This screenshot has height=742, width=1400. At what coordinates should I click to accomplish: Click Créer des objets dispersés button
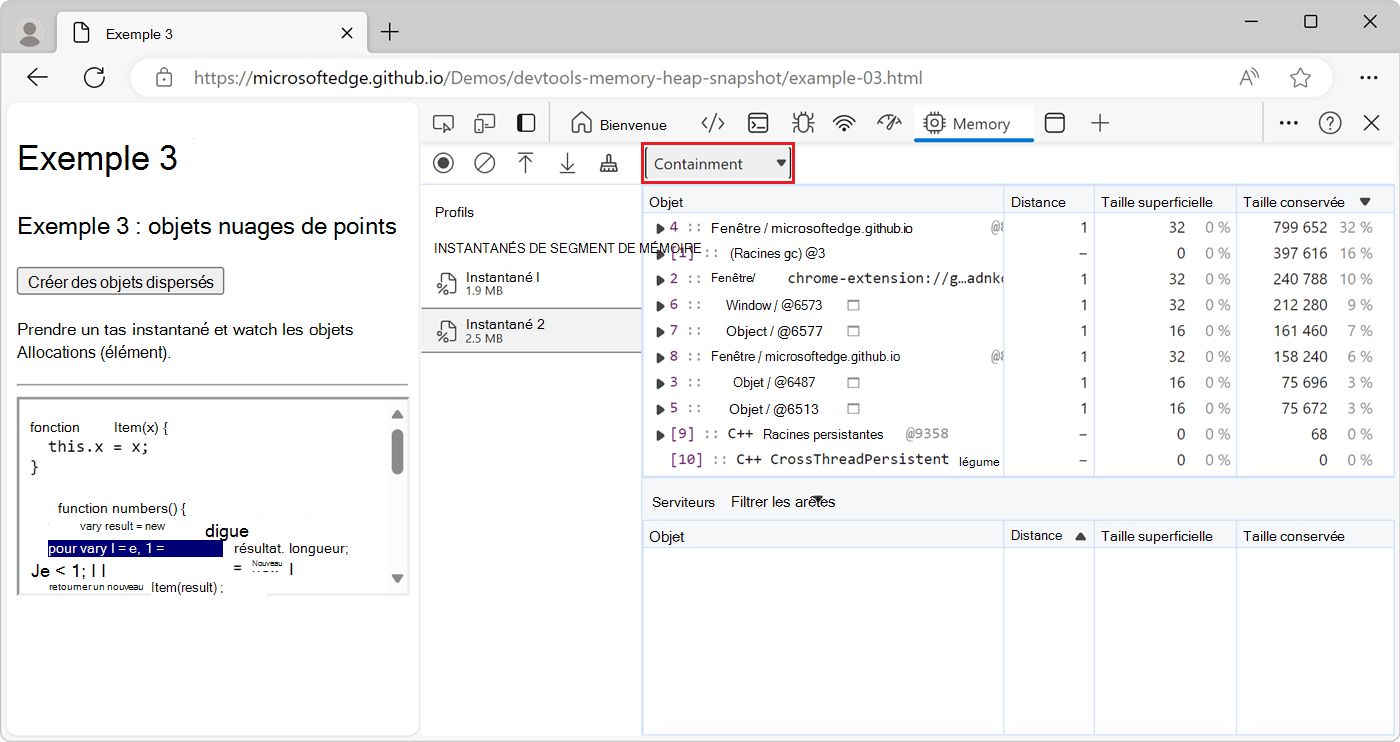pos(121,282)
